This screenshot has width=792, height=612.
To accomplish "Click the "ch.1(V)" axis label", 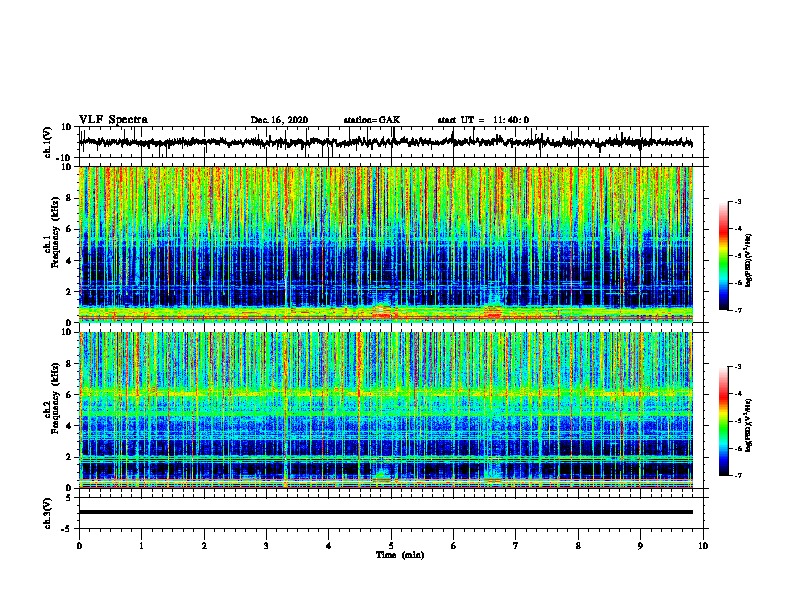I will 47,142.
